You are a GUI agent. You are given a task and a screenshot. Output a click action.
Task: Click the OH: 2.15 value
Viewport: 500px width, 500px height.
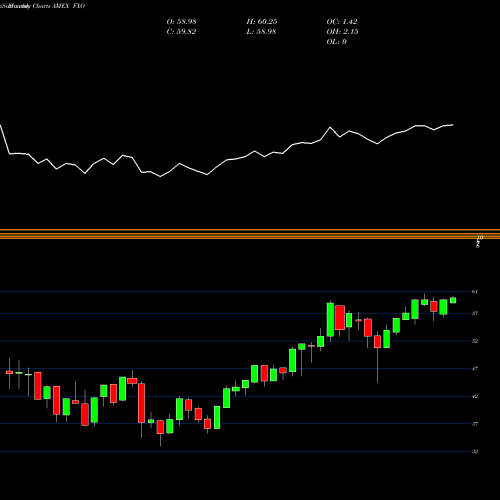[x=342, y=32]
